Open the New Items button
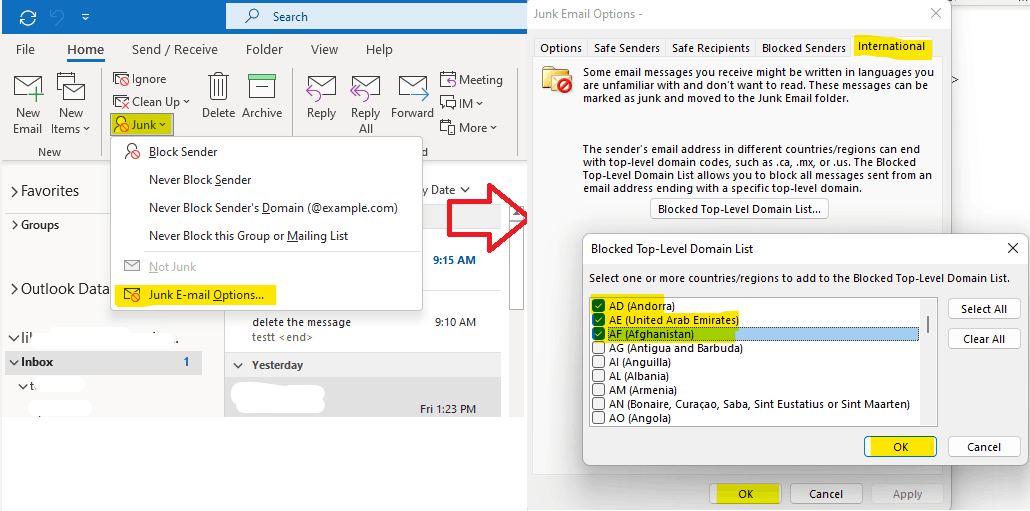The image size is (1030, 511). click(x=70, y=105)
